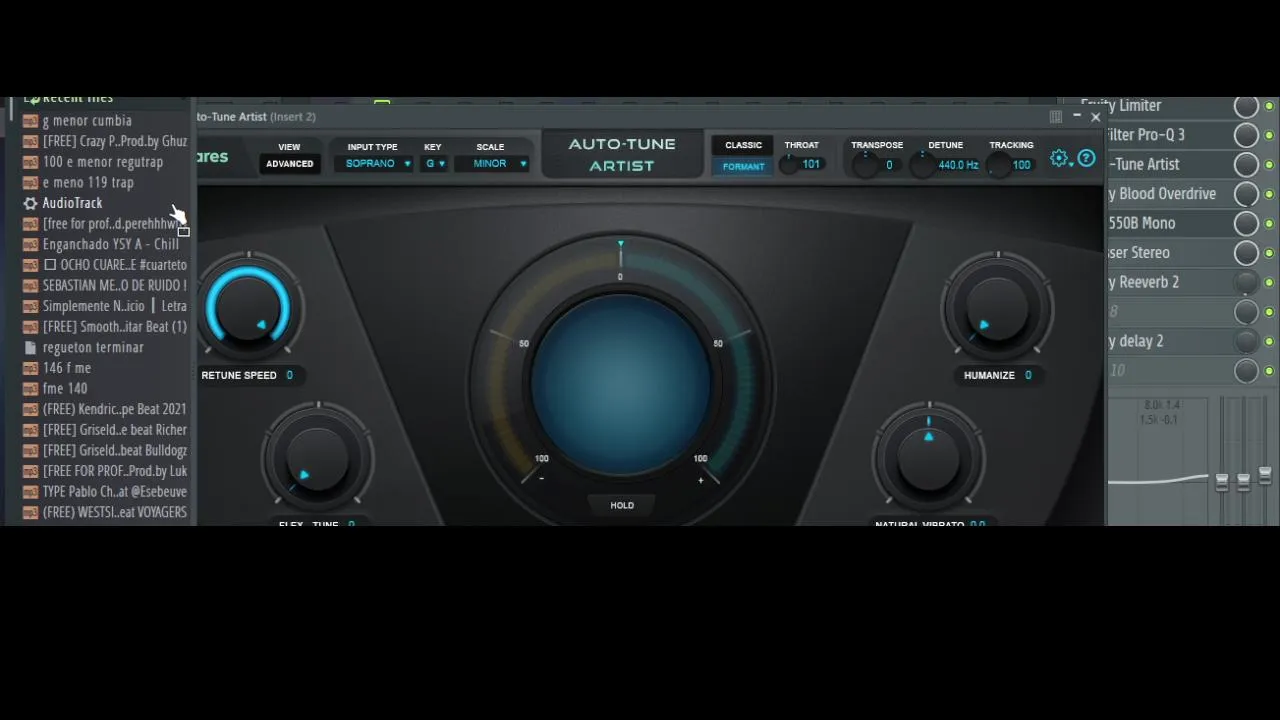This screenshot has width=1280, height=720.
Task: Click the mp3 icon beside '146 f me'
Action: (x=30, y=368)
